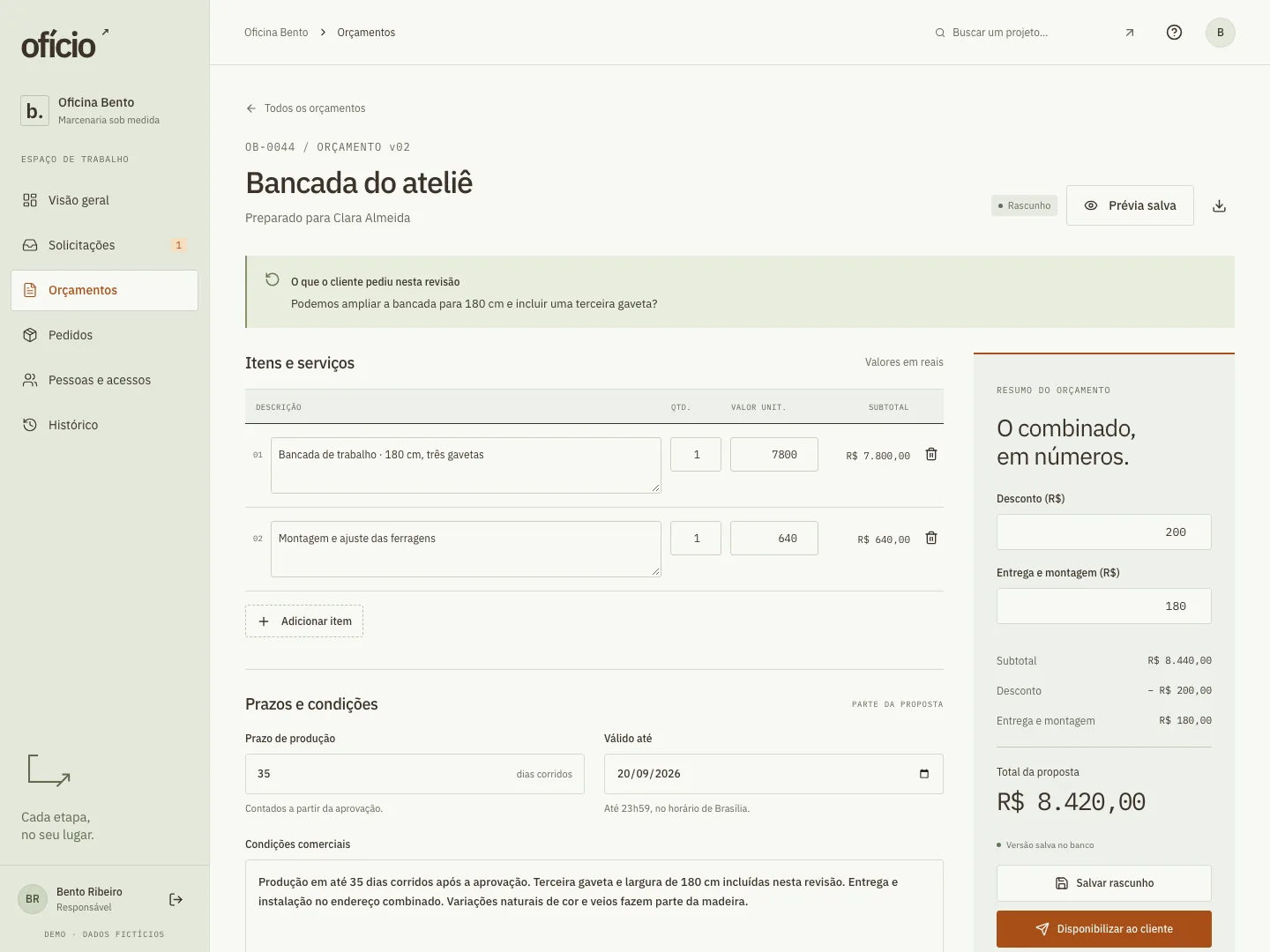Click the quantity field of item 02
Viewport: 1270px width, 952px height.
[696, 539]
